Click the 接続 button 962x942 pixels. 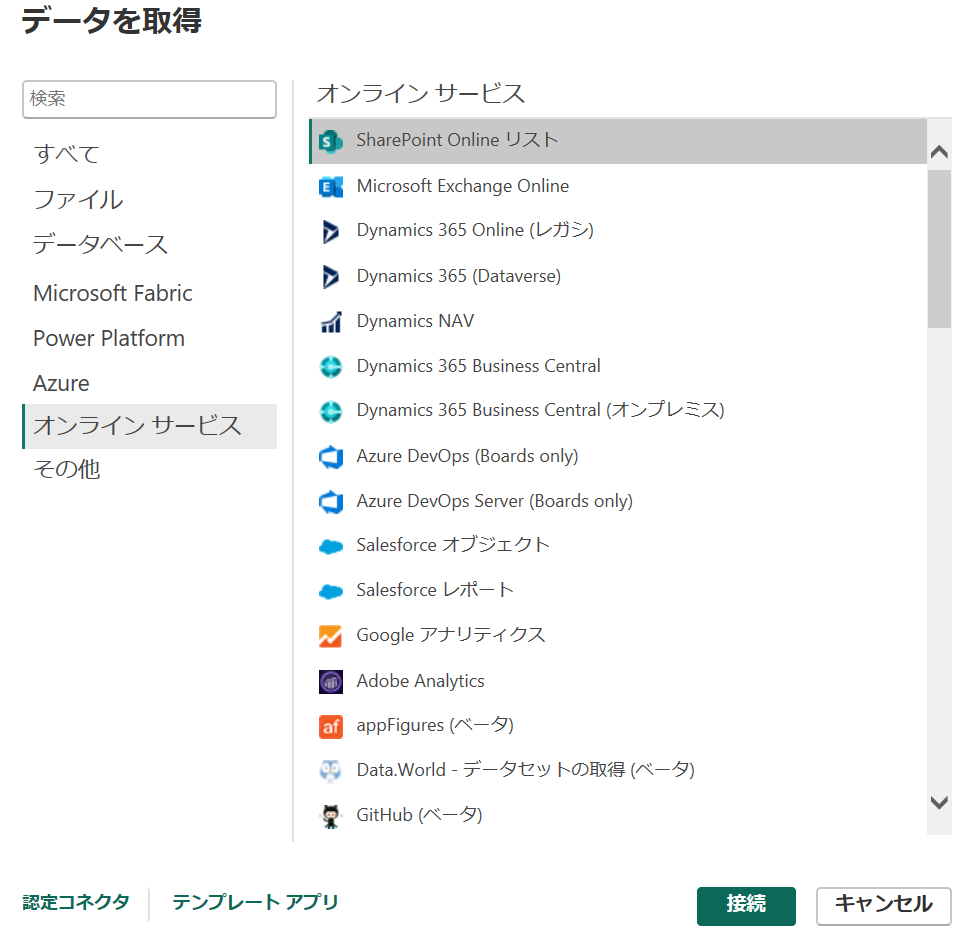click(x=746, y=906)
